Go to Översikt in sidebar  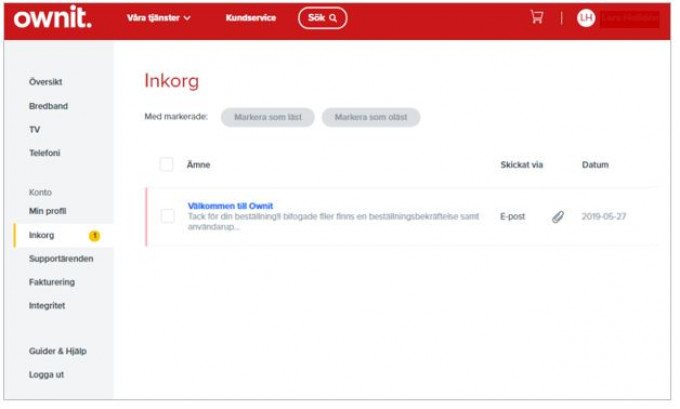tap(46, 82)
